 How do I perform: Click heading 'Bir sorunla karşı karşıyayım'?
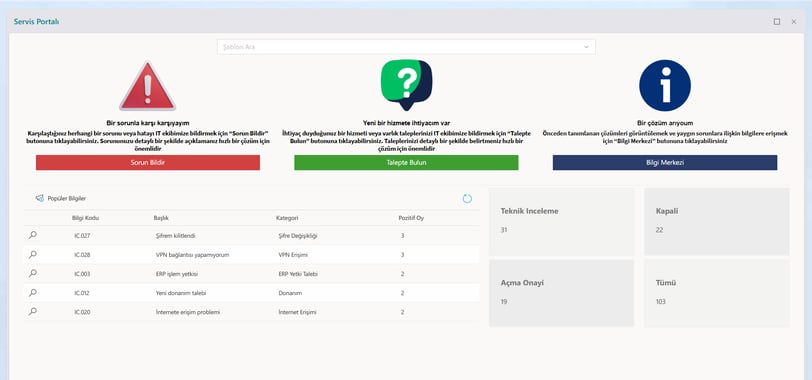point(148,123)
